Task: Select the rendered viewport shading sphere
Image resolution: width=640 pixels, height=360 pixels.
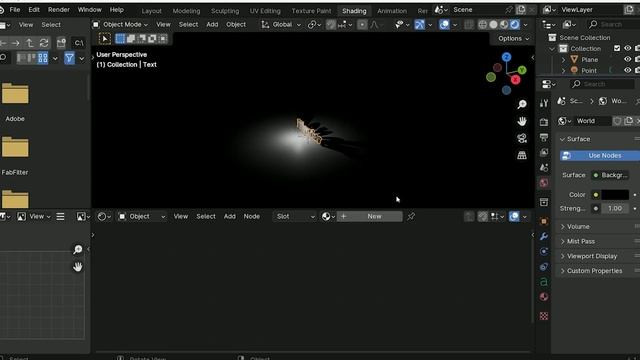Action: (x=515, y=24)
